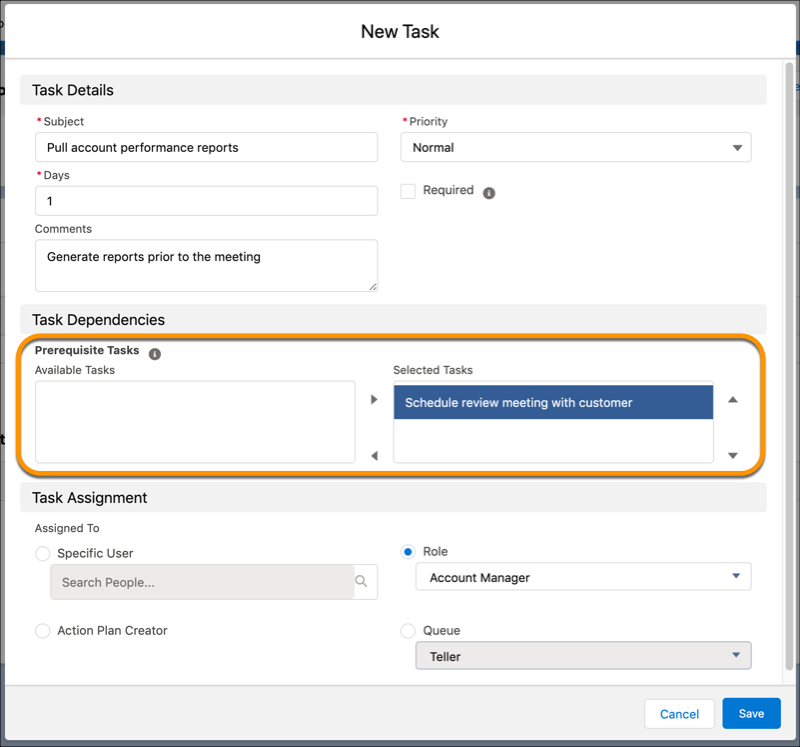Open the info tooltip next to Required
800x747 pixels.
[x=488, y=190]
